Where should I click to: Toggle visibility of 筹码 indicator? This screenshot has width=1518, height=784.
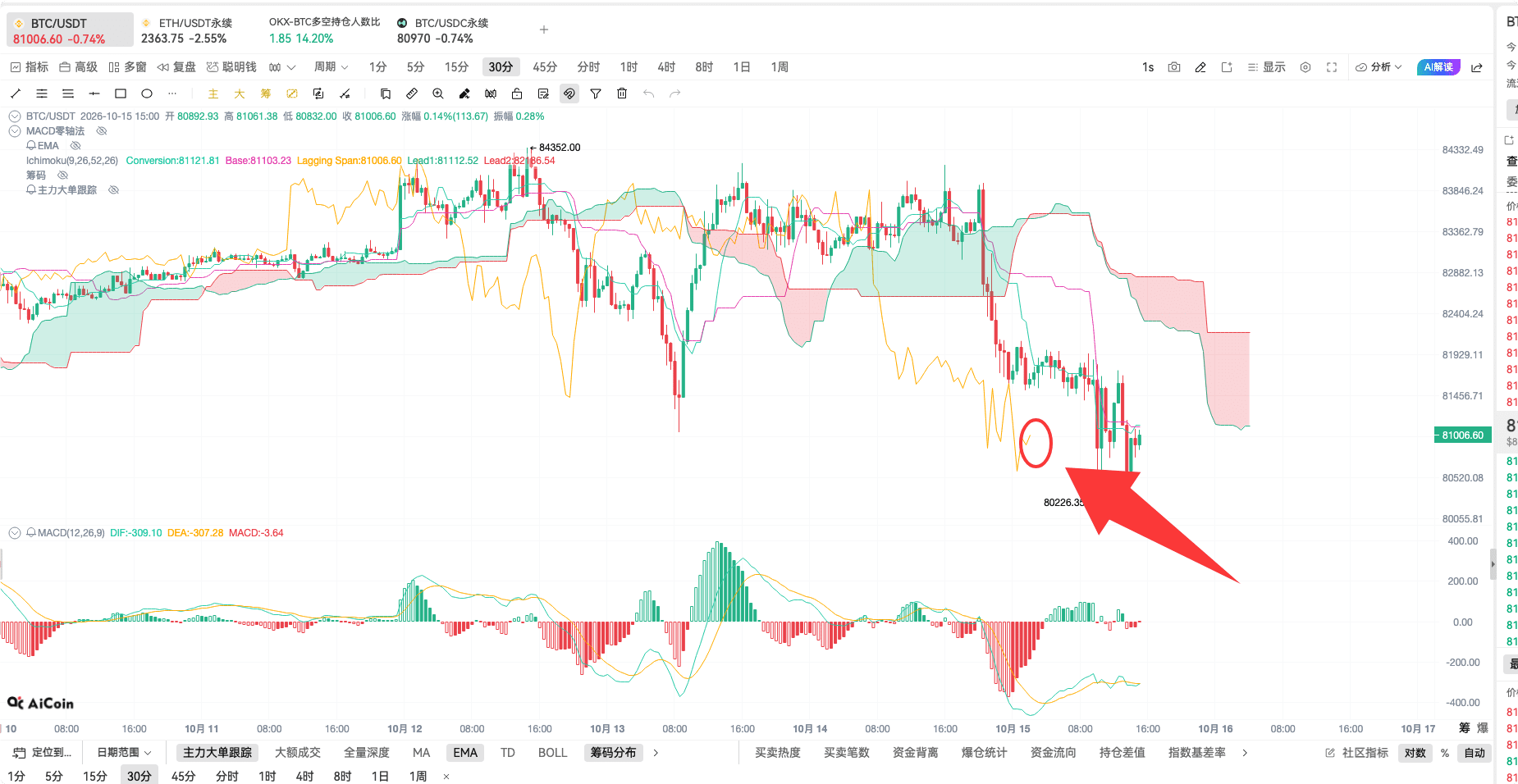click(x=62, y=175)
